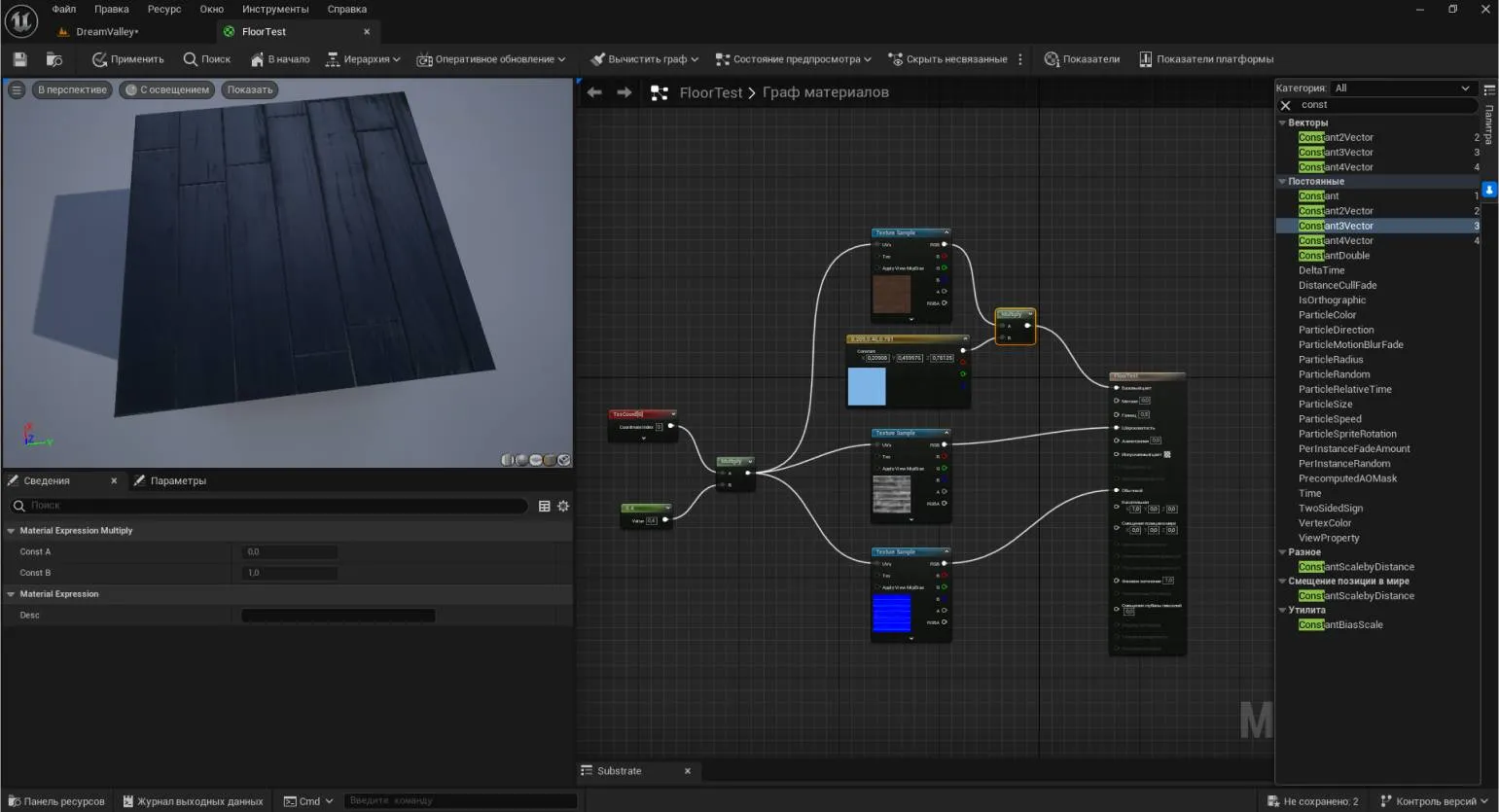Click the Панель ресурсов button

tap(56, 801)
